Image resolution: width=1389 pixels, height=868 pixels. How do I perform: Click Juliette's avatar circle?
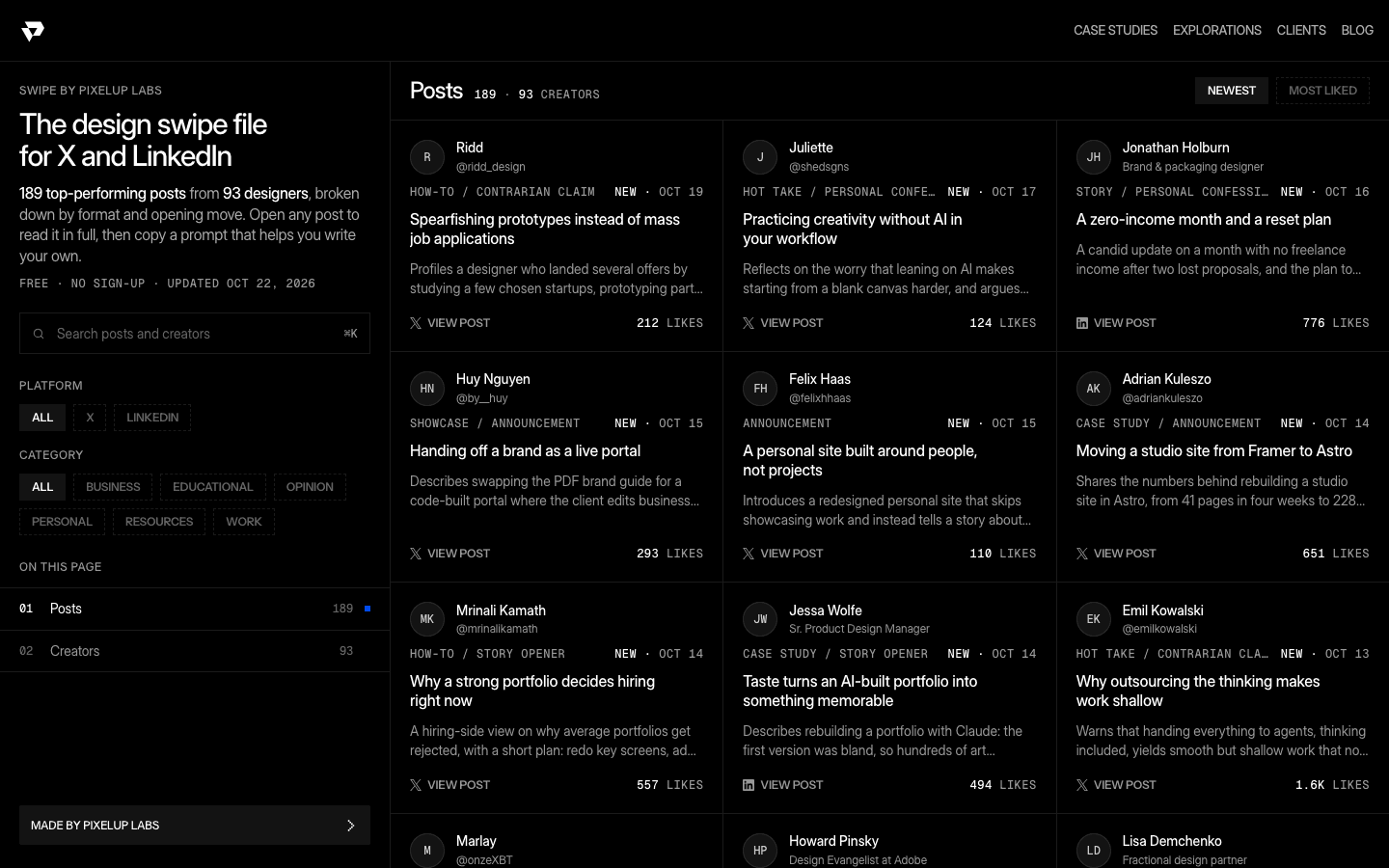tap(760, 157)
